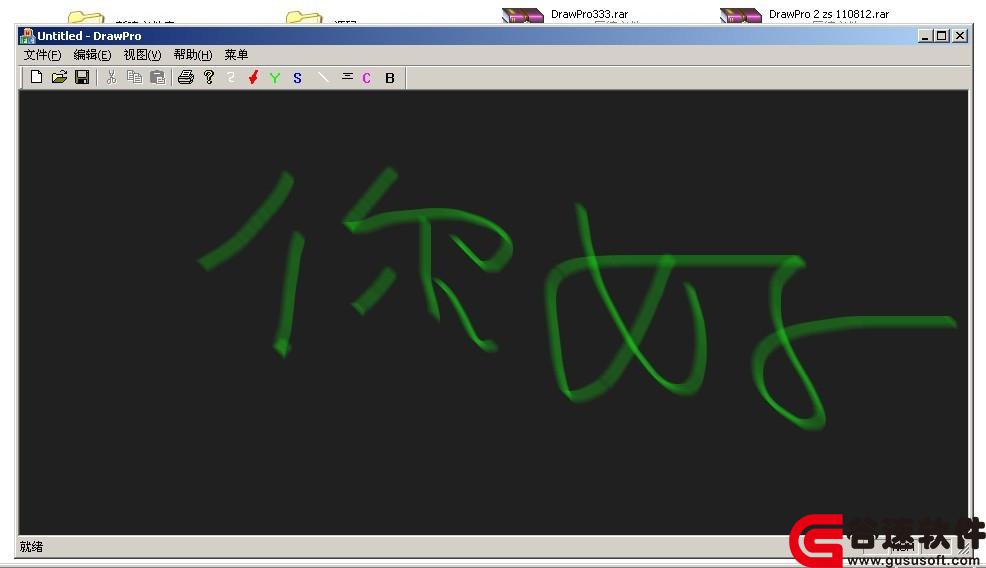The width and height of the screenshot is (986, 568).
Task: Click the Untitled - DrawPro title bar
Action: 494,36
